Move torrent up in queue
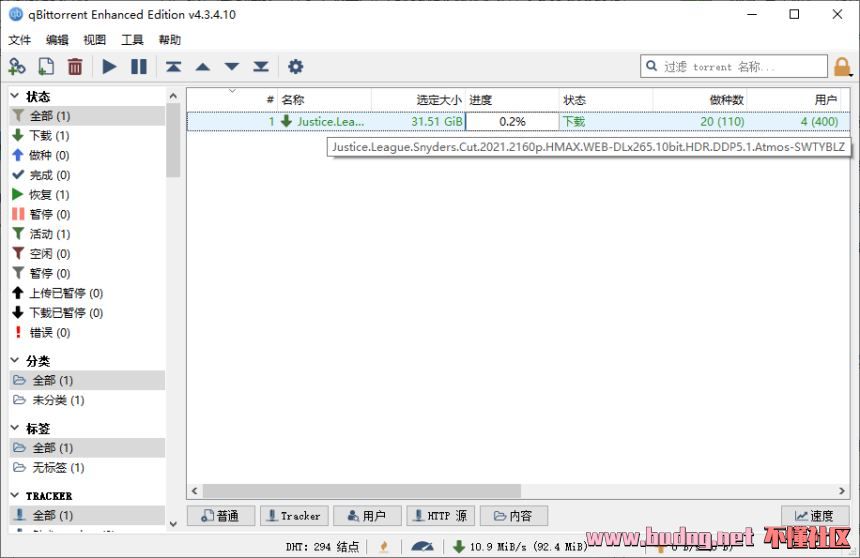 [x=203, y=67]
